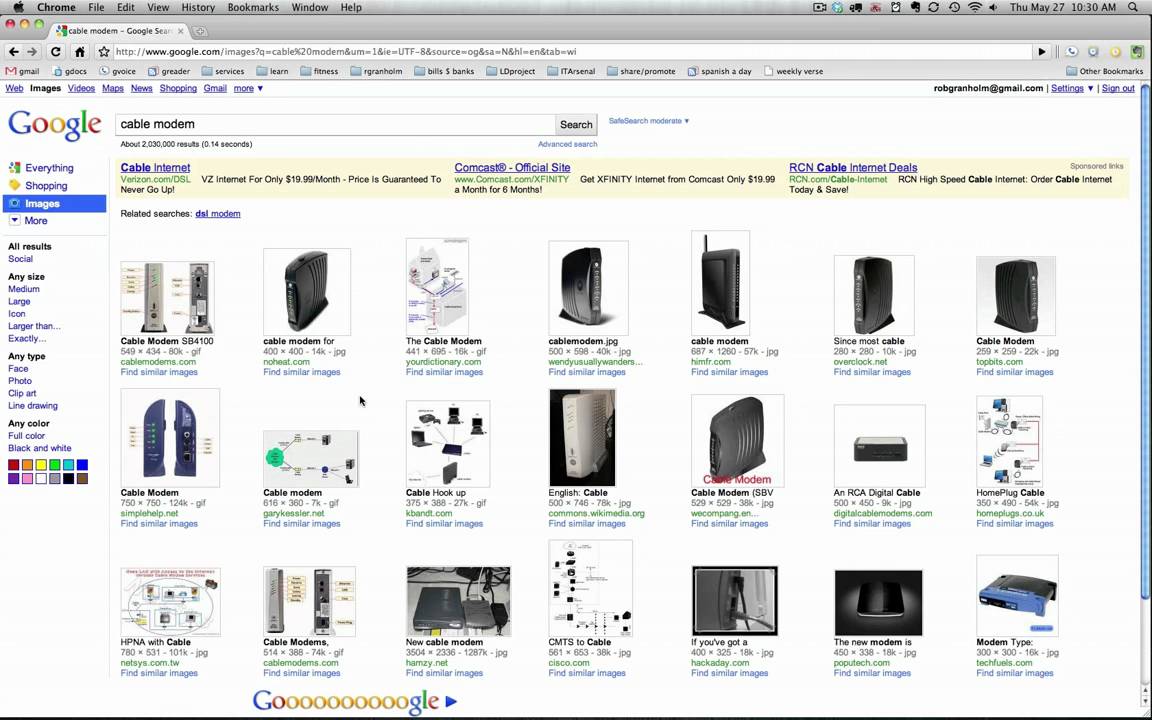
Task: Open the Window menu
Action: click(309, 7)
